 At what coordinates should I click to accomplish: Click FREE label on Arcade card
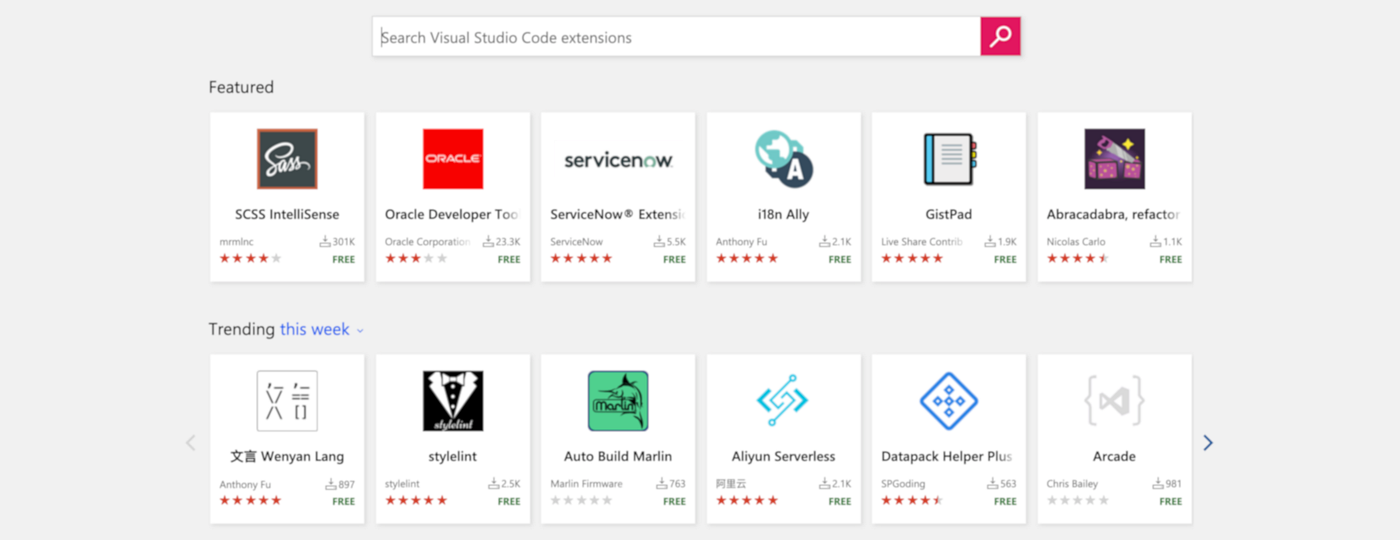(1170, 501)
